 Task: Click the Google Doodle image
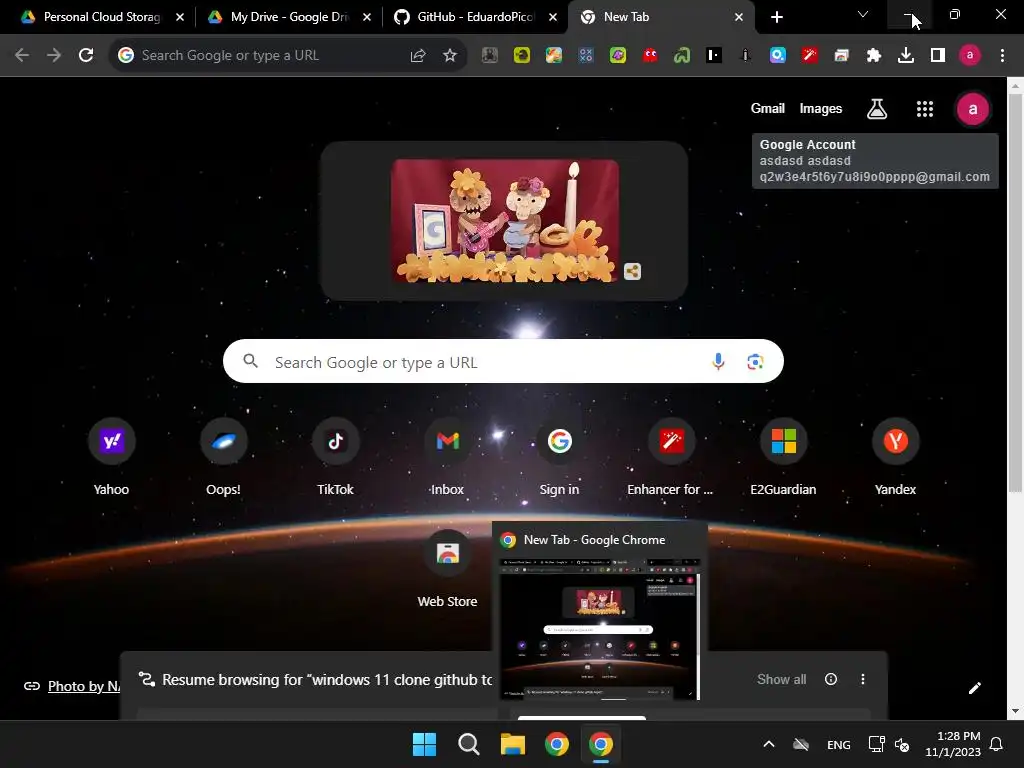(504, 220)
